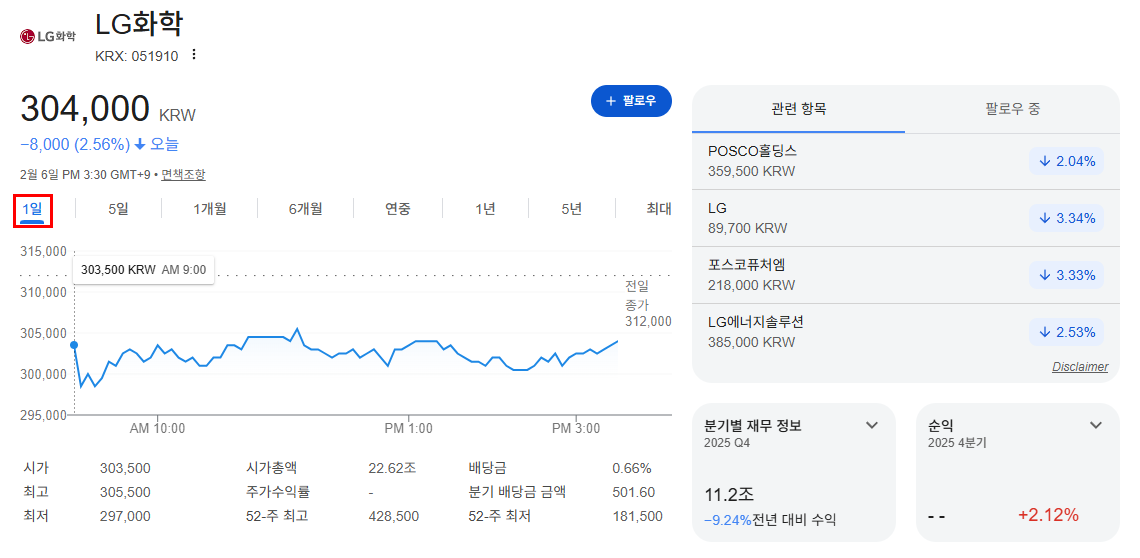Switch chart to 5년 range

point(571,209)
